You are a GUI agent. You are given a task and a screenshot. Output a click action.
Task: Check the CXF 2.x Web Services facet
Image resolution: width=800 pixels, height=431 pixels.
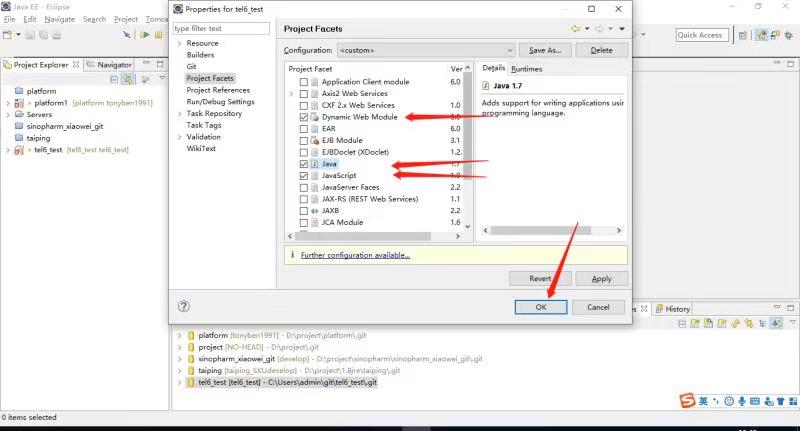pos(304,106)
